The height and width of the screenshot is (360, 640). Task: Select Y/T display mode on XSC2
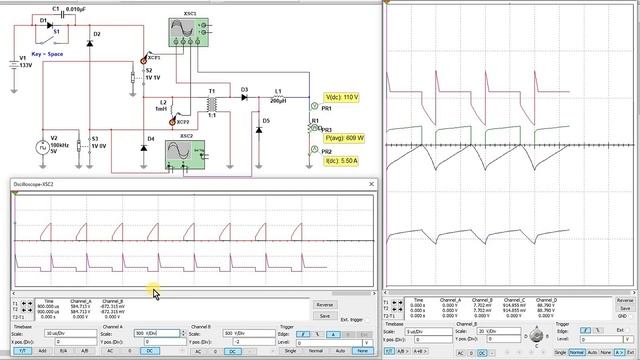(22, 351)
